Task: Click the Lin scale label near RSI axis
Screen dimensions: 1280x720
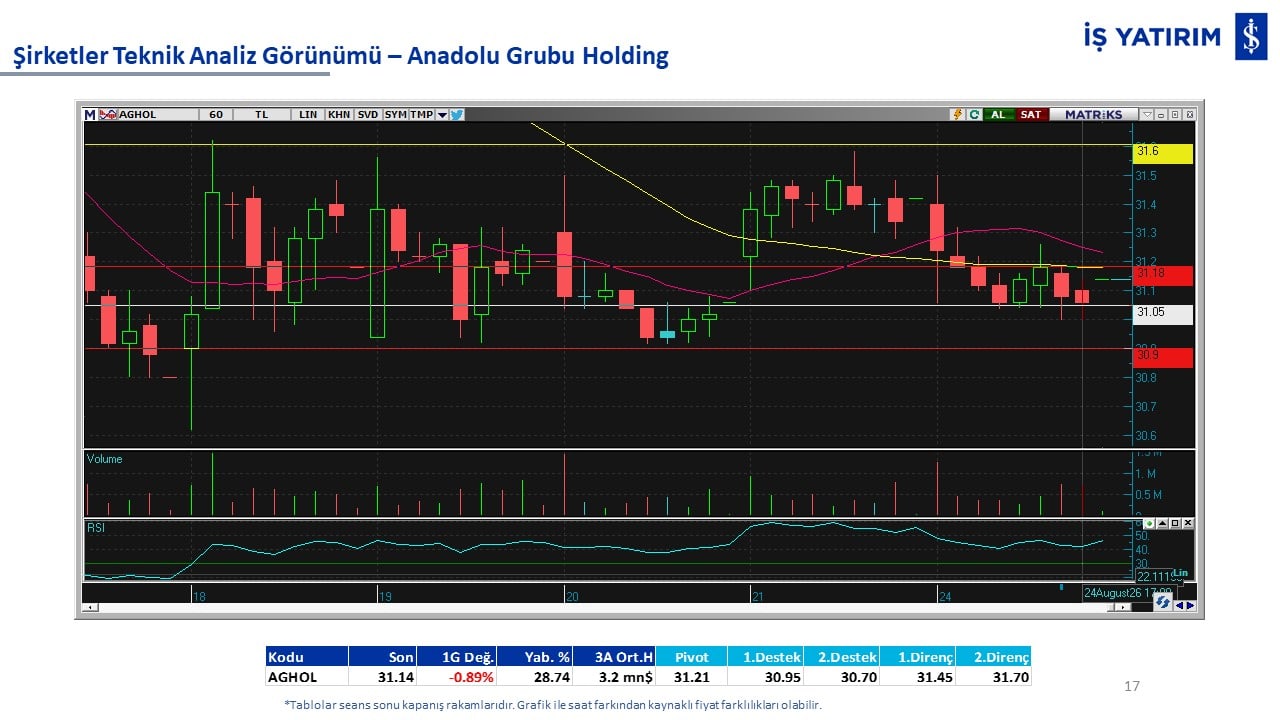Action: pyautogui.click(x=1181, y=573)
